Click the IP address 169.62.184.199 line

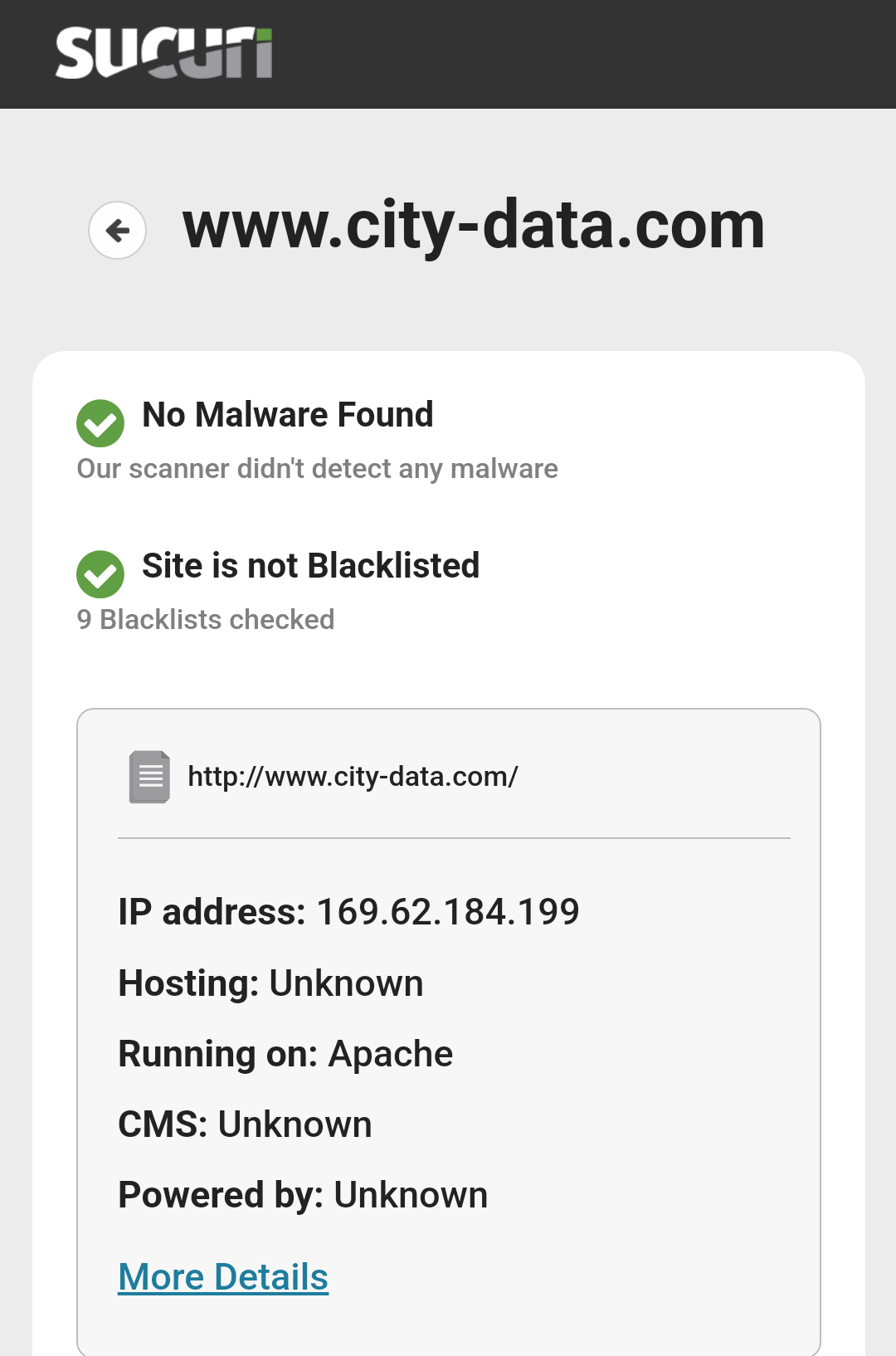(348, 911)
